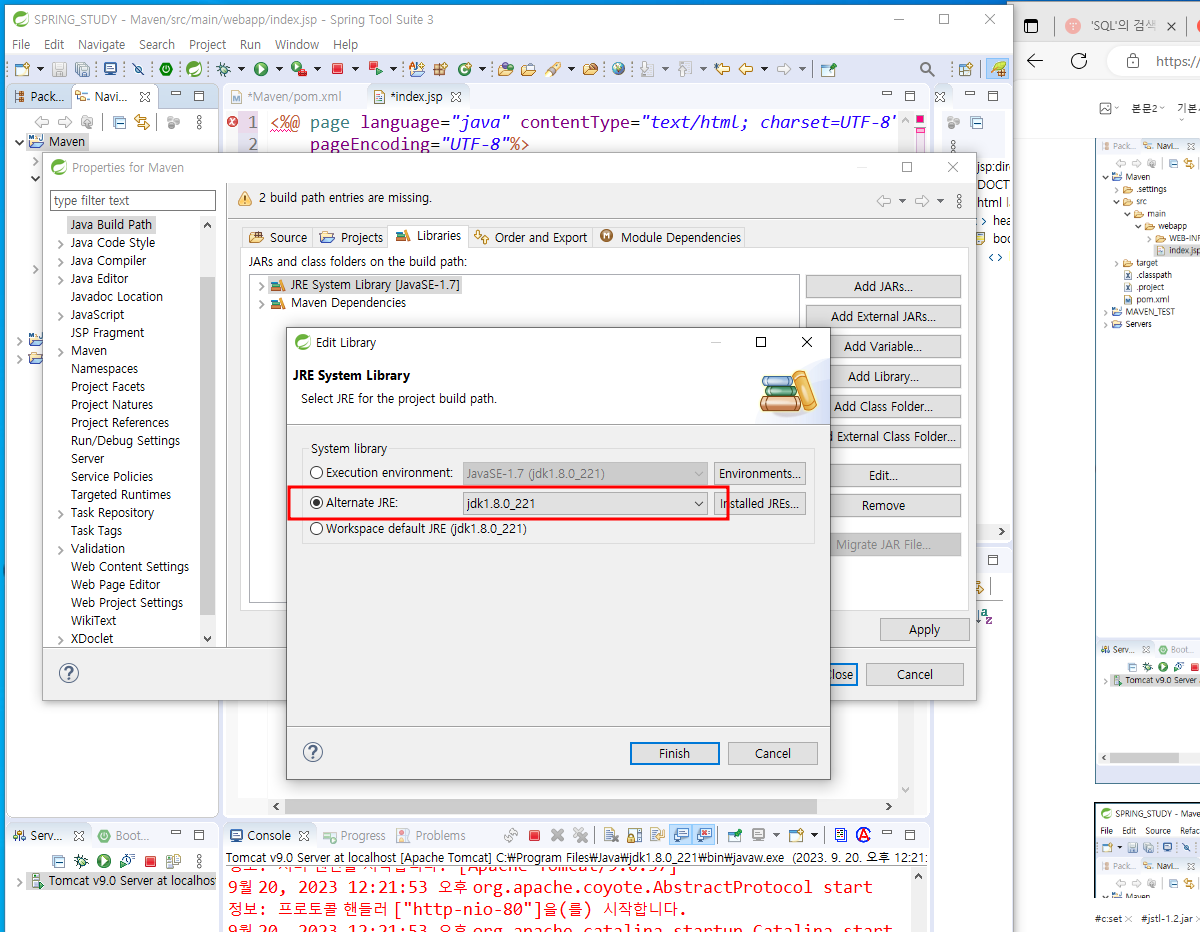This screenshot has height=932, width=1200.
Task: Select the Execution environment radio button
Action: (x=317, y=472)
